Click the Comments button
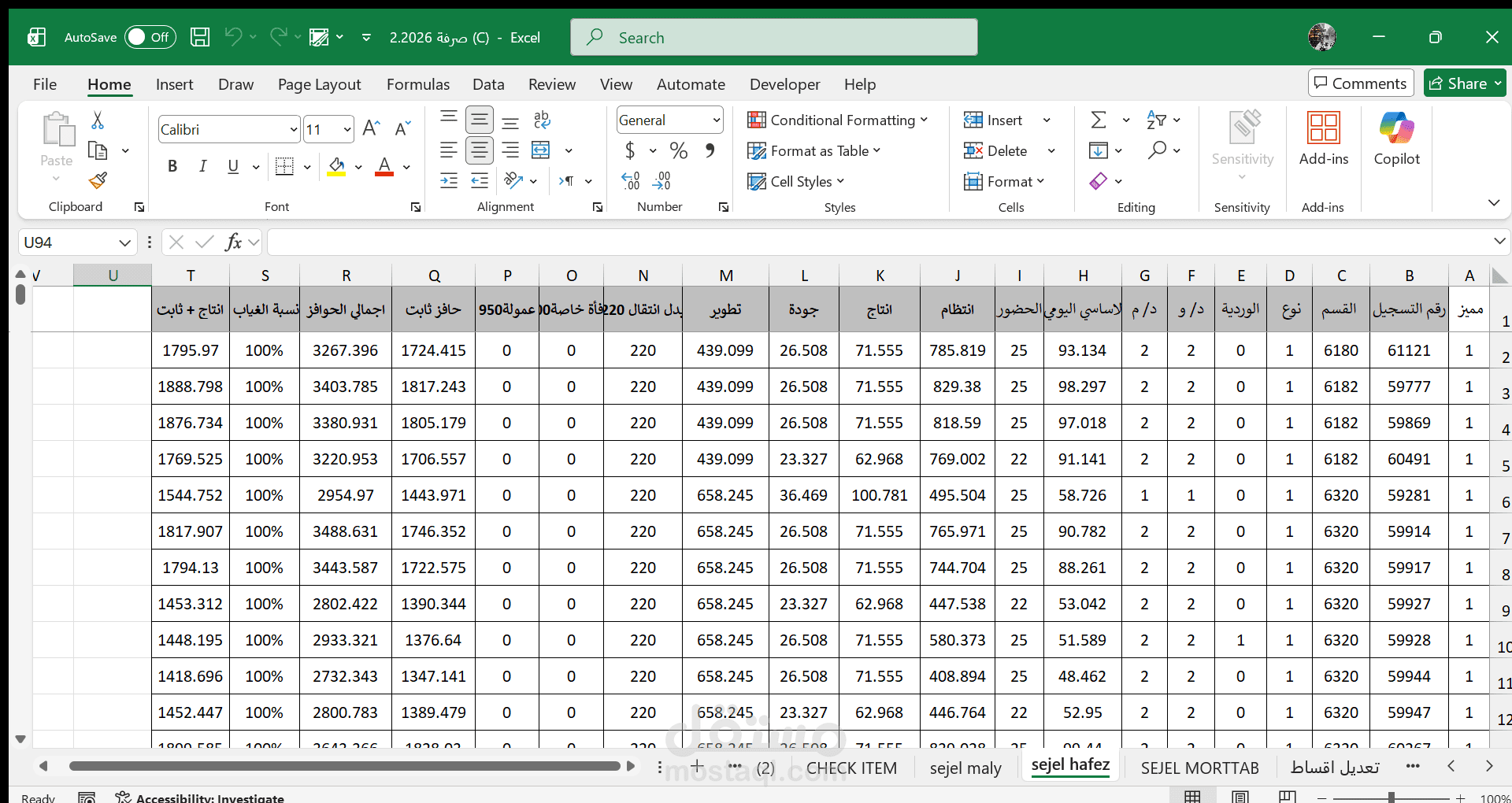Screen dimensions: 1512x803 pyautogui.click(x=1360, y=83)
